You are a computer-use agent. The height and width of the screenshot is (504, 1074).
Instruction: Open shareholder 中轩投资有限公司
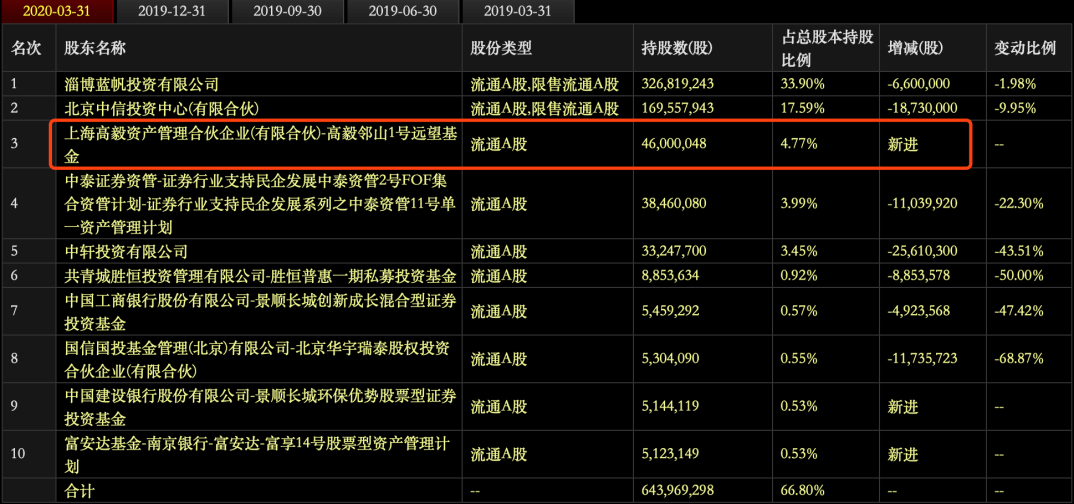pos(125,251)
